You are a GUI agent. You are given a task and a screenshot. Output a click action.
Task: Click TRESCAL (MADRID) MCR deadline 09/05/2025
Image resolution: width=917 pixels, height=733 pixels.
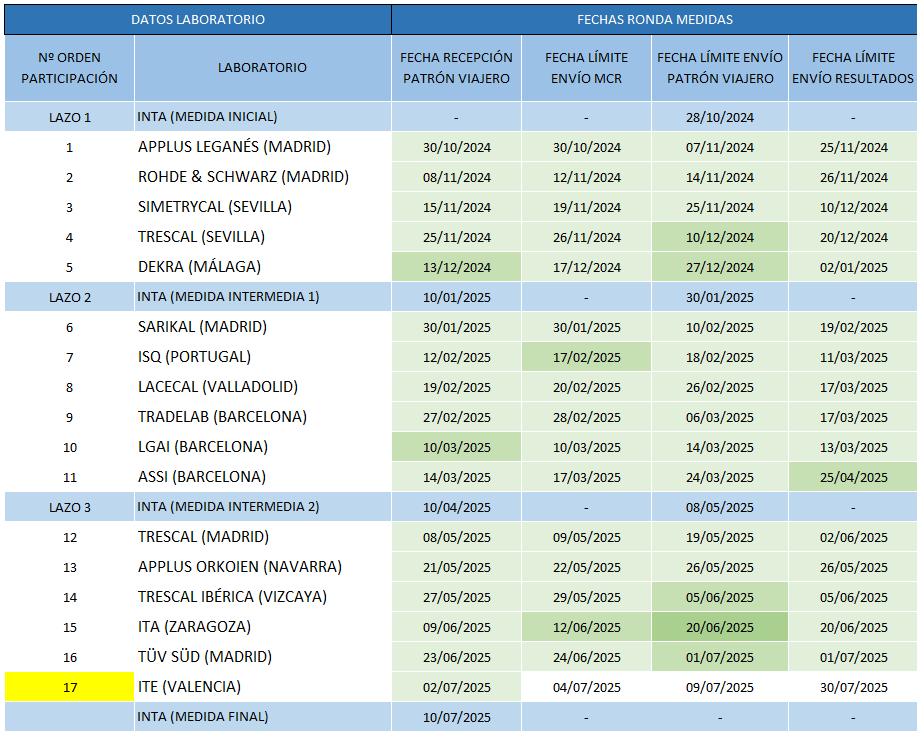[586, 537]
